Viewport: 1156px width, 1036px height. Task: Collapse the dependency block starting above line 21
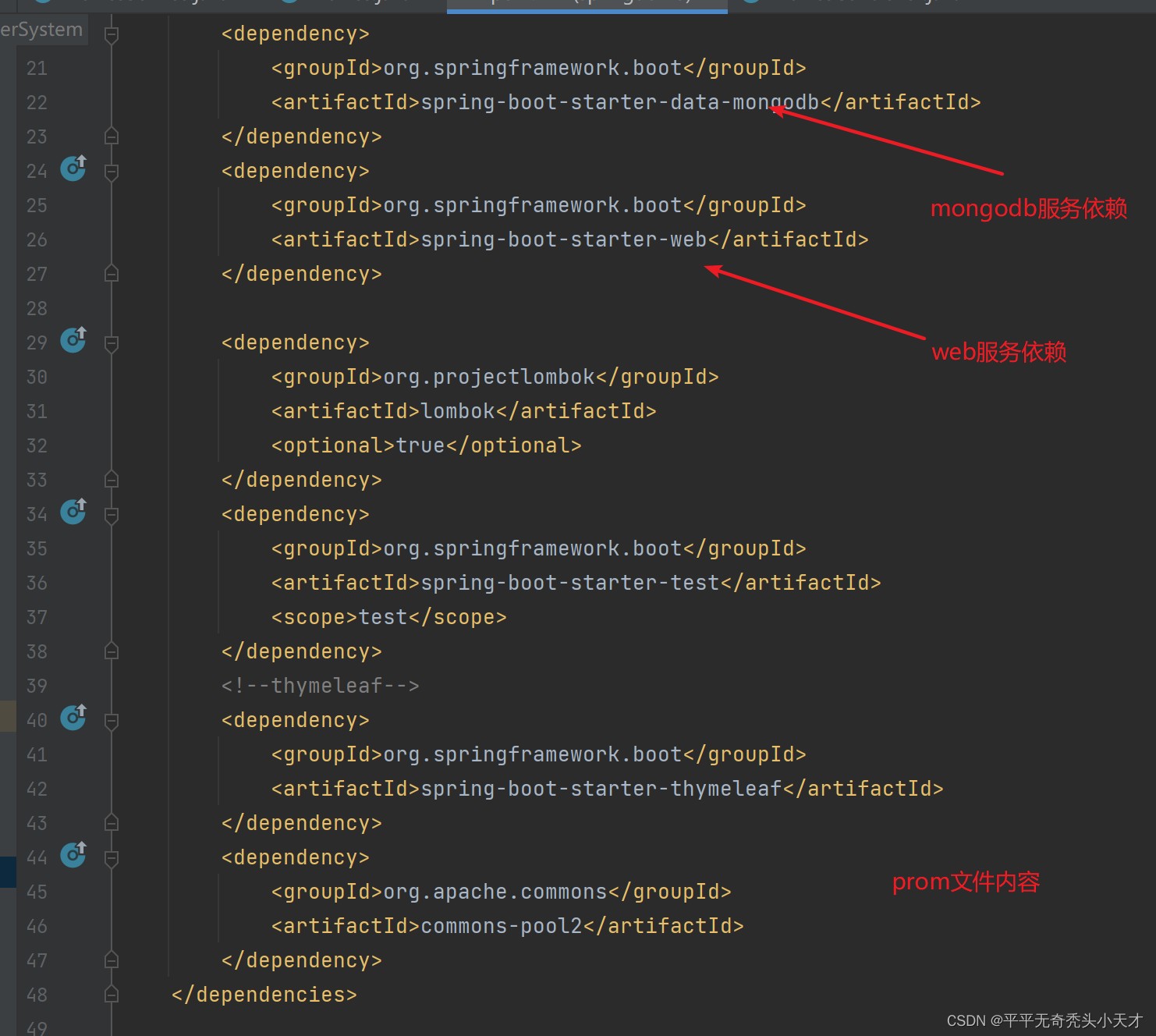click(x=112, y=34)
